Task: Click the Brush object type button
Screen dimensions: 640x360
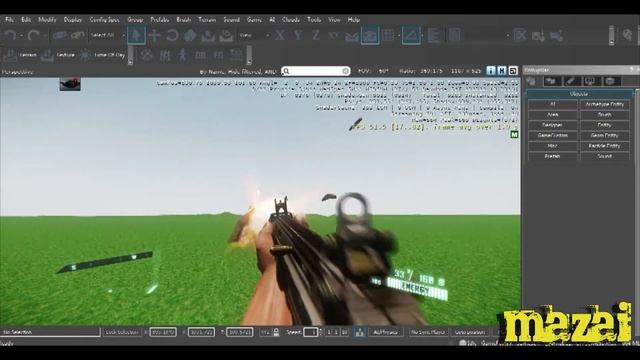Action: pyautogui.click(x=604, y=115)
